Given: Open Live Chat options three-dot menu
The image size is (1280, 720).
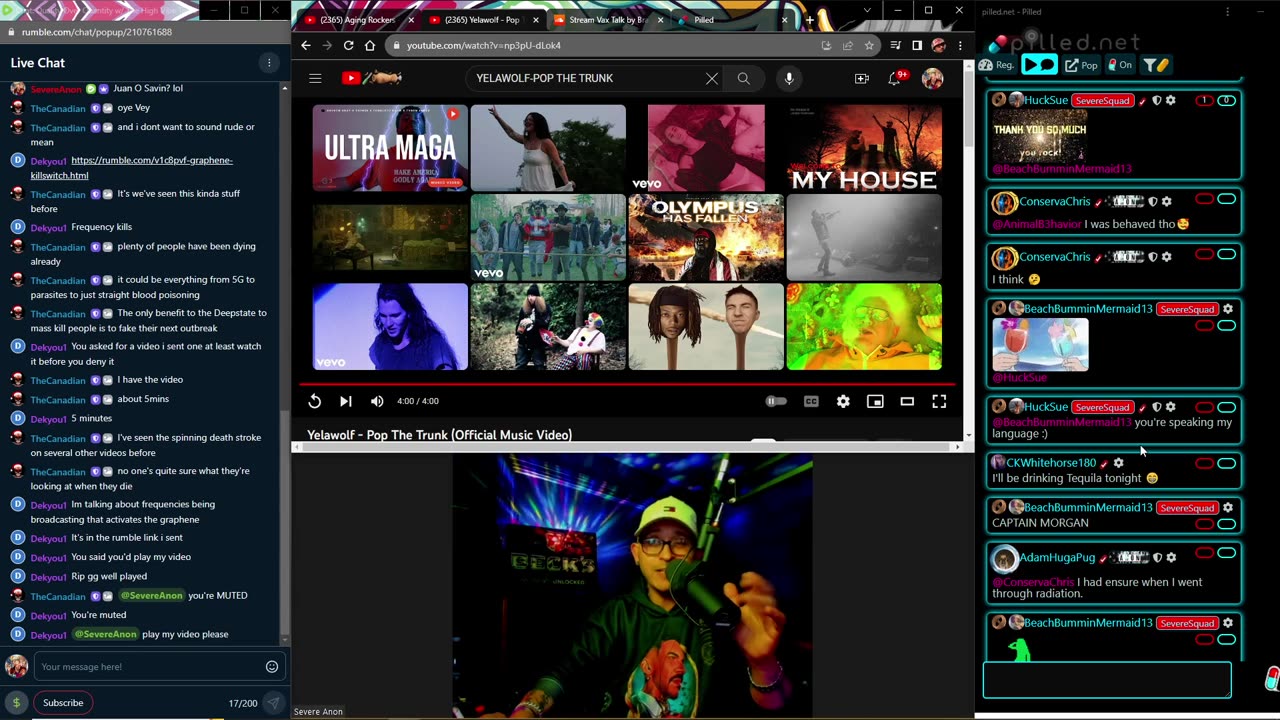Looking at the screenshot, I should click(268, 63).
